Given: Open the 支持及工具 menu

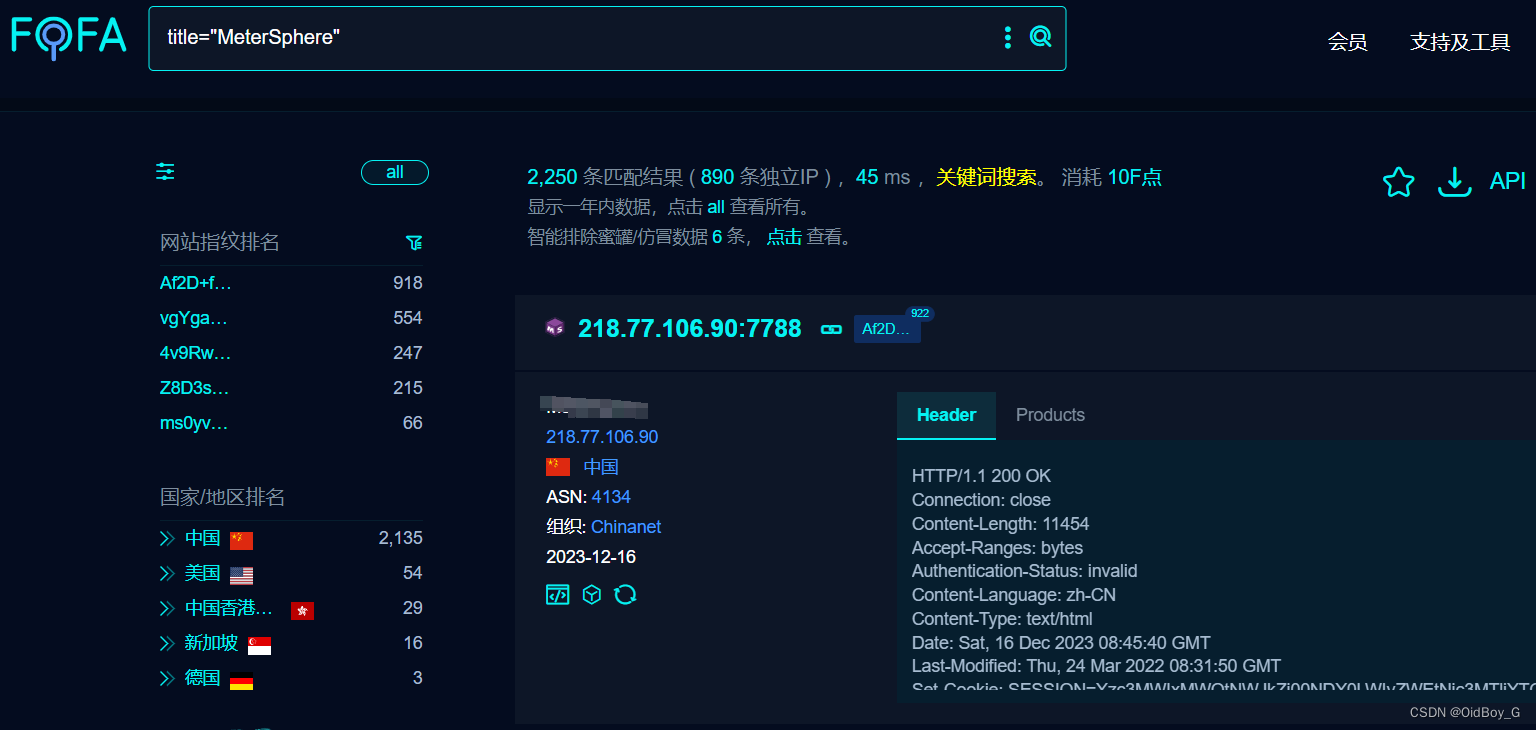Looking at the screenshot, I should [1460, 42].
